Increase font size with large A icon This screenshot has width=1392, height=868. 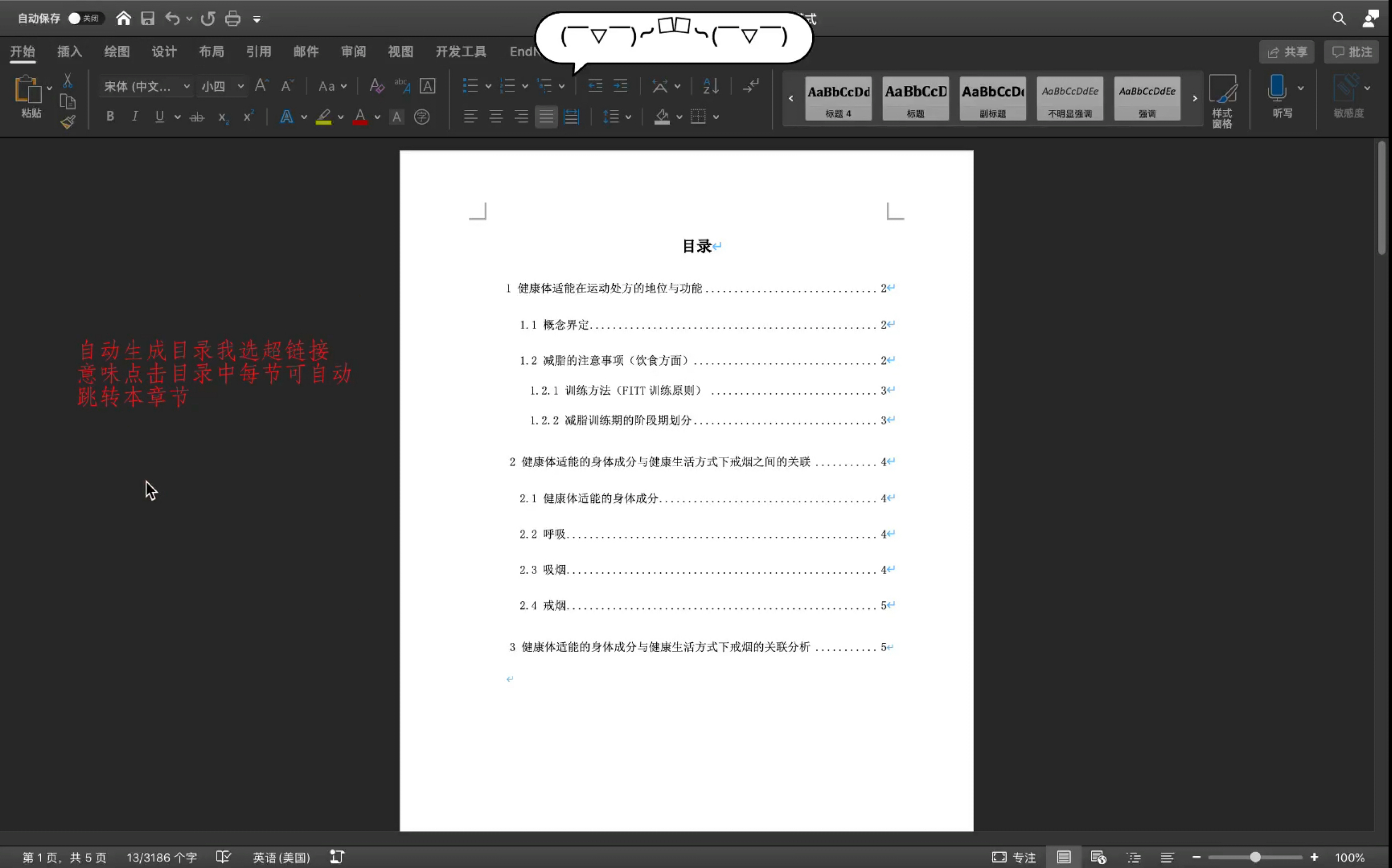click(x=261, y=85)
